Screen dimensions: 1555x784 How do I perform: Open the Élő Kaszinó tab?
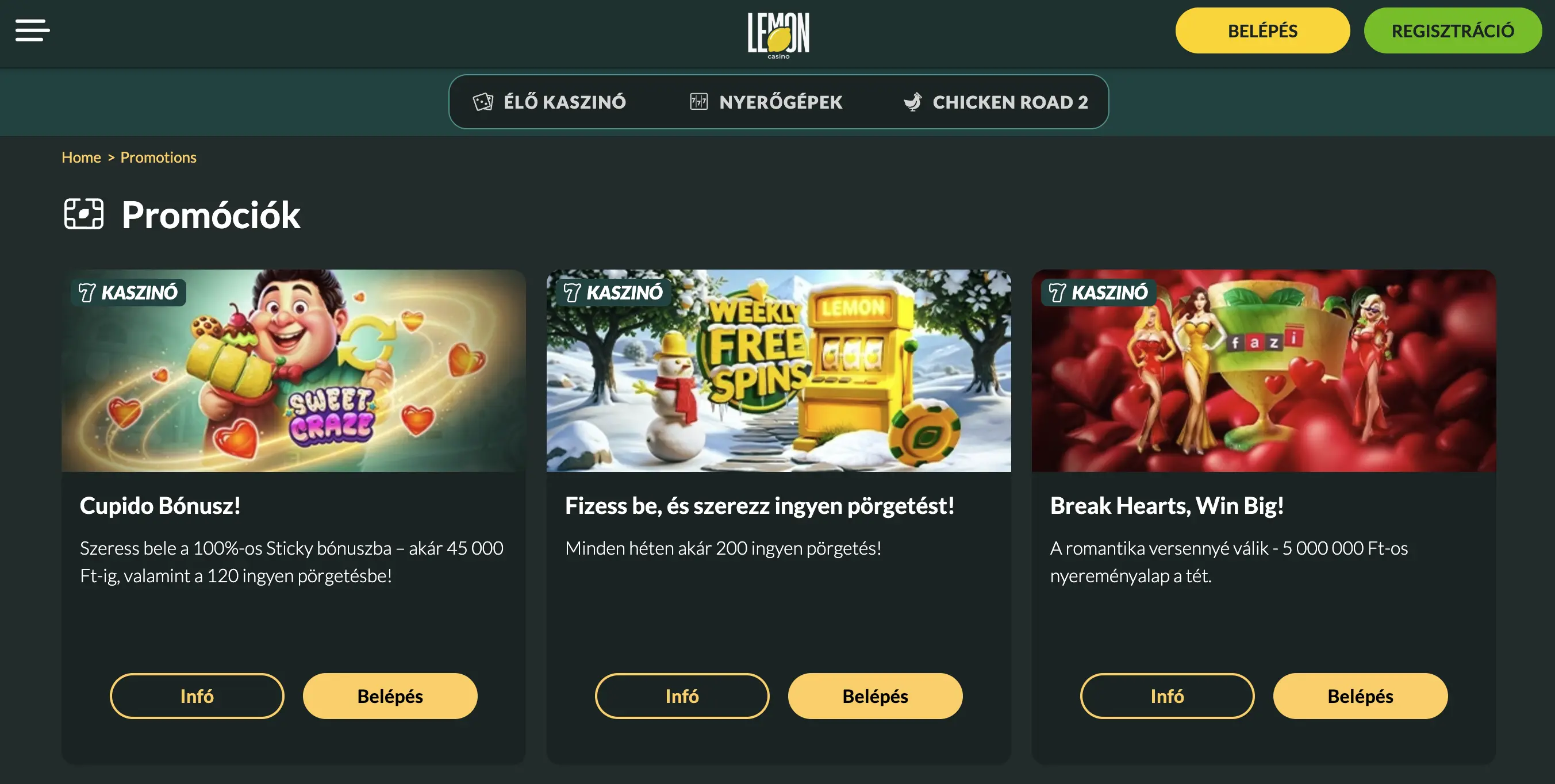pos(550,102)
